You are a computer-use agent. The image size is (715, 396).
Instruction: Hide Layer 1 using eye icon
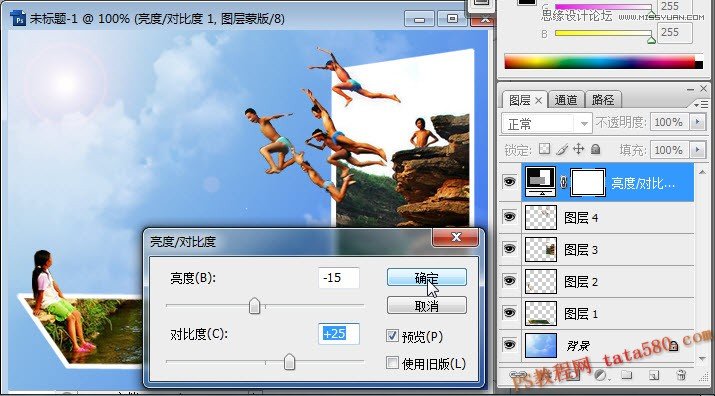pyautogui.click(x=509, y=313)
